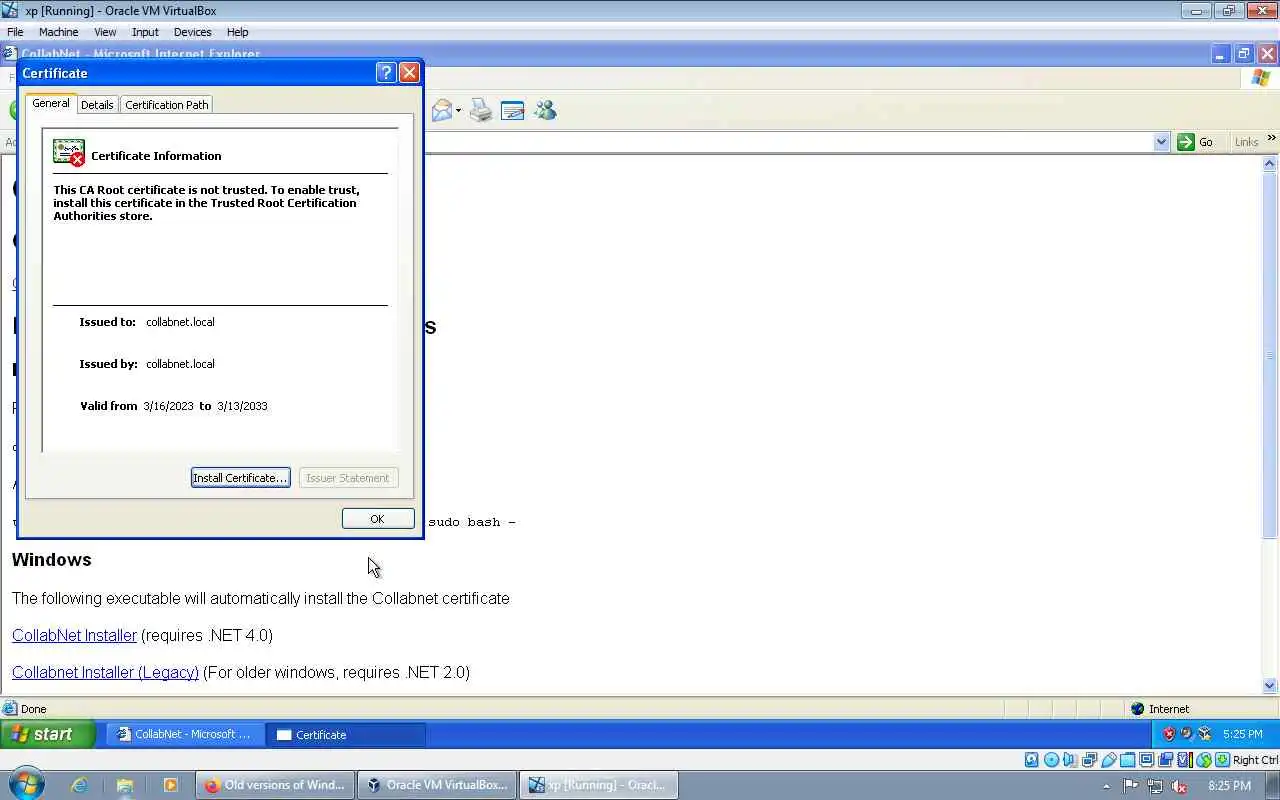The image size is (1280, 800).
Task: Click the certificate help question-mark button
Action: click(x=386, y=73)
